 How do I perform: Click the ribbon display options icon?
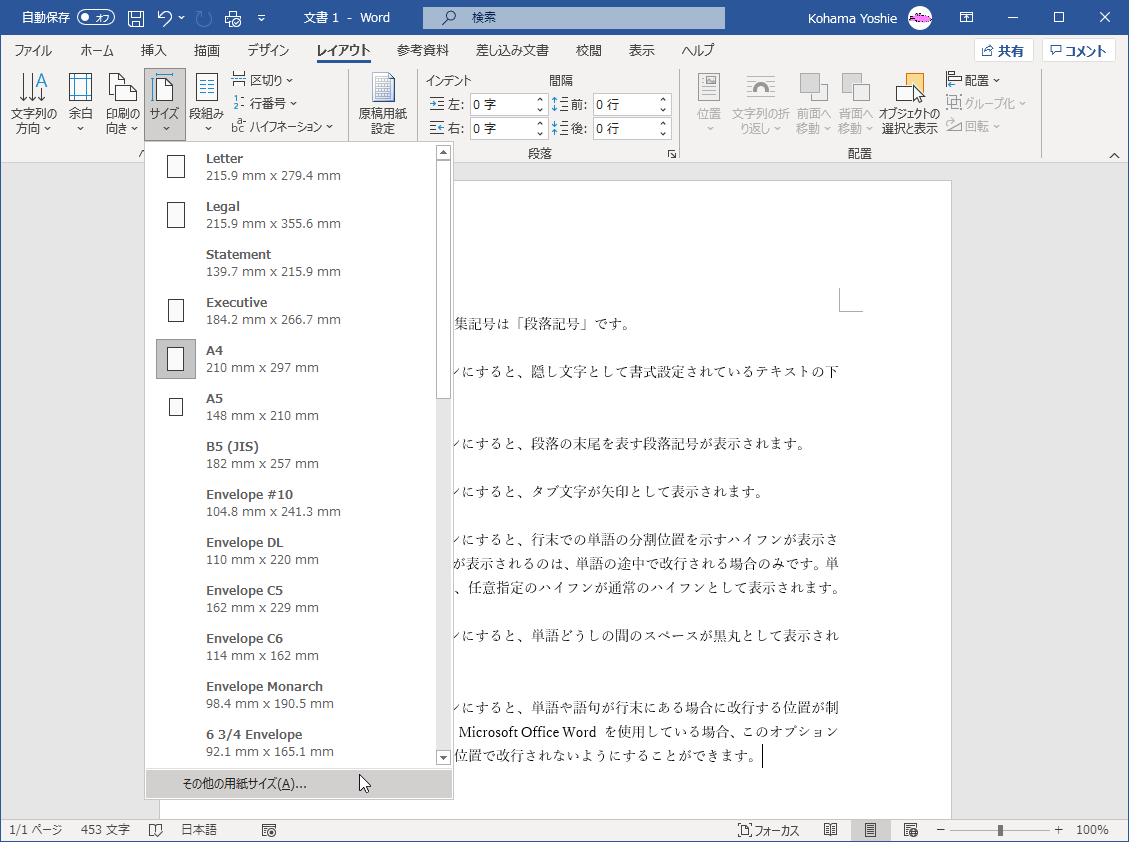pyautogui.click(x=966, y=18)
